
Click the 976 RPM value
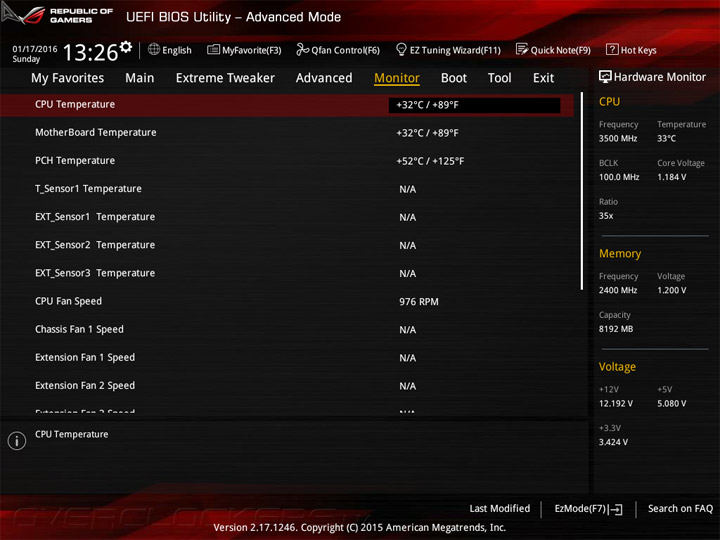[x=419, y=302]
